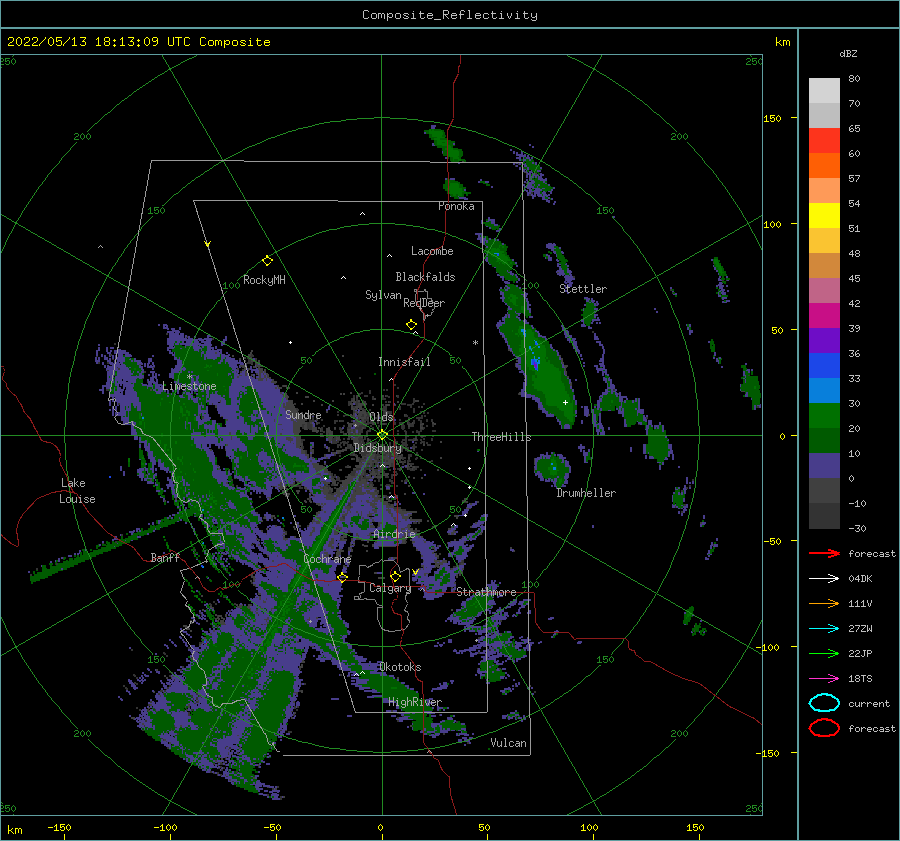This screenshot has width=900, height=841.
Task: Click the magenta 18TS arrow icon
Action: pyautogui.click(x=824, y=679)
